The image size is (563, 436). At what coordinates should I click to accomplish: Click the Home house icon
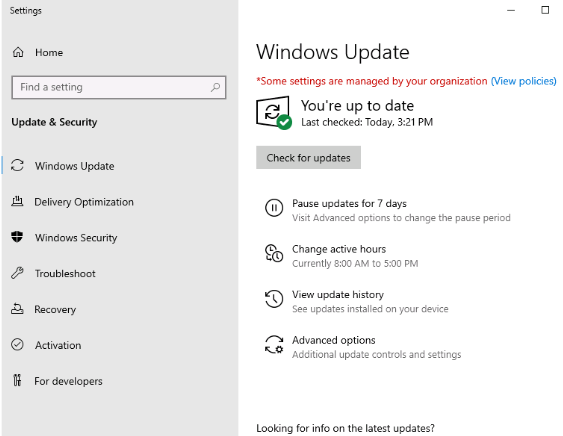[x=18, y=52]
